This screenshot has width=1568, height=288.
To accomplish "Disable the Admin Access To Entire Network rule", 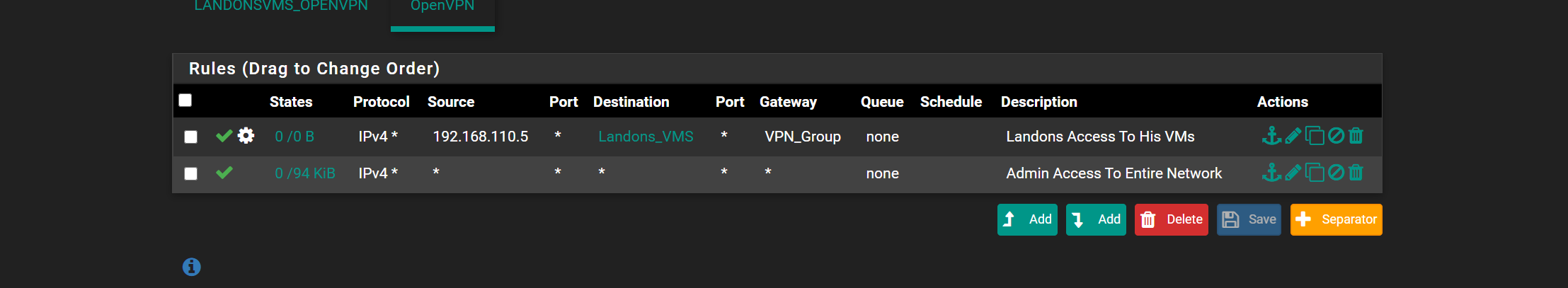I will [x=1336, y=173].
